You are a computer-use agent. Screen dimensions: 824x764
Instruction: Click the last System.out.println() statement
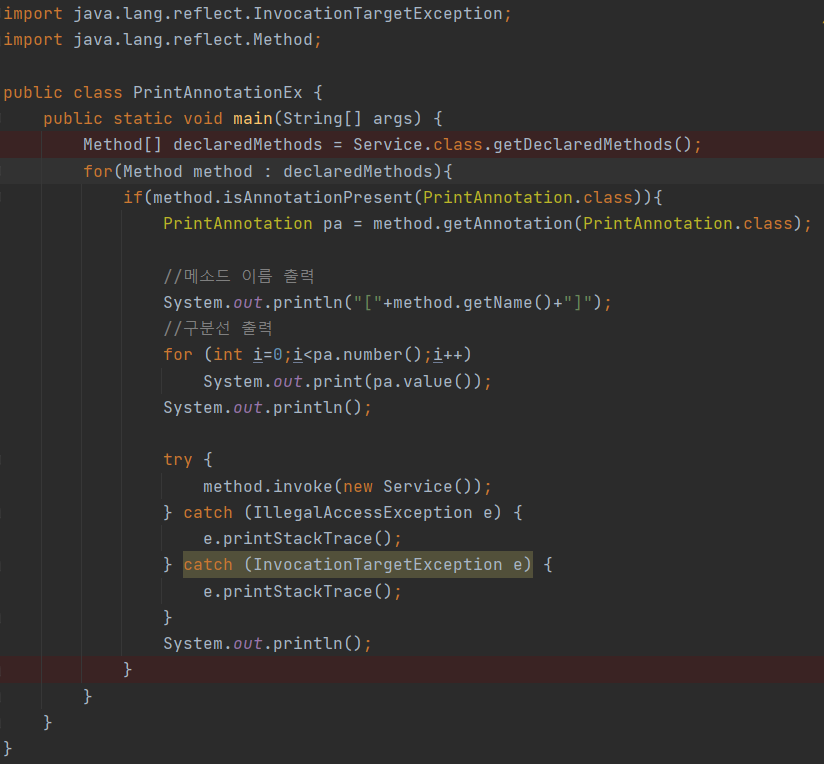pos(267,644)
